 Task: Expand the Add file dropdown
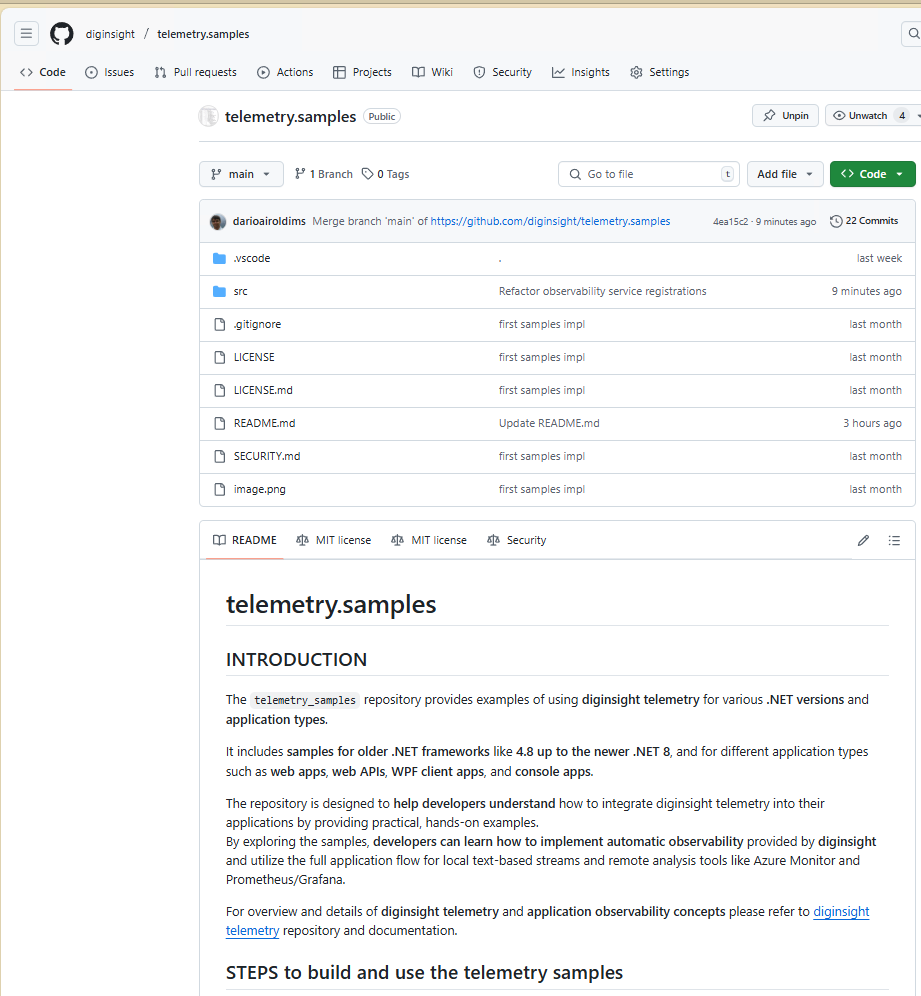pos(785,173)
